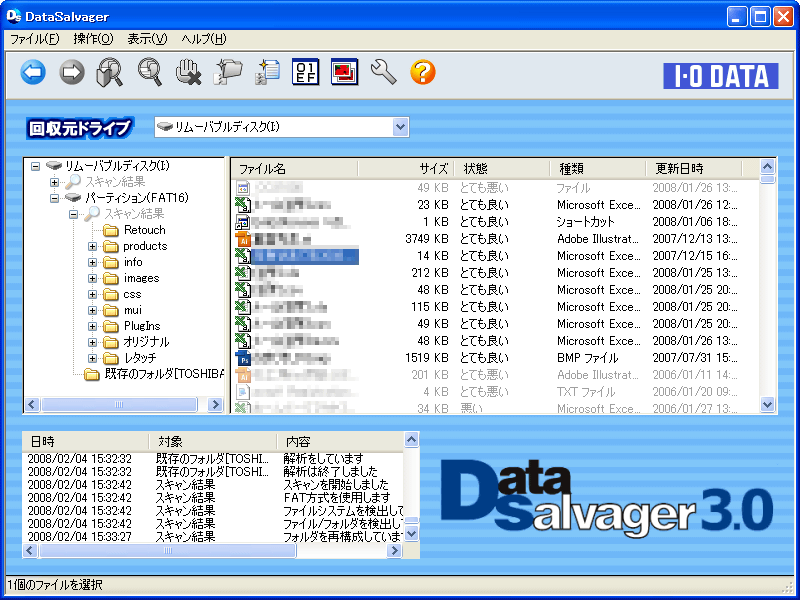The height and width of the screenshot is (600, 800).
Task: Click the recover folder icon
Action: [x=228, y=72]
